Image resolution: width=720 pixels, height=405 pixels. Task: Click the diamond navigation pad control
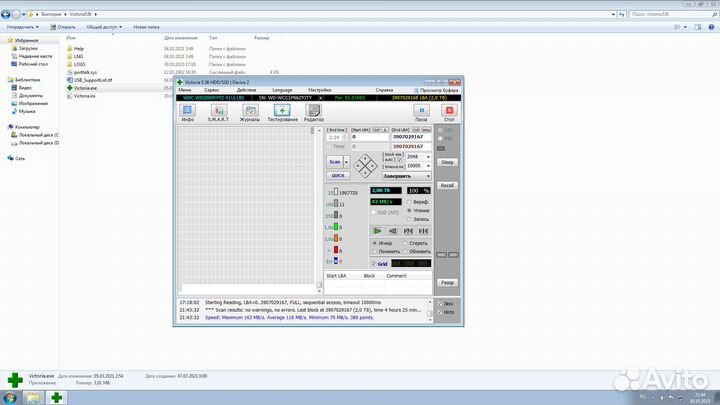tap(366, 166)
